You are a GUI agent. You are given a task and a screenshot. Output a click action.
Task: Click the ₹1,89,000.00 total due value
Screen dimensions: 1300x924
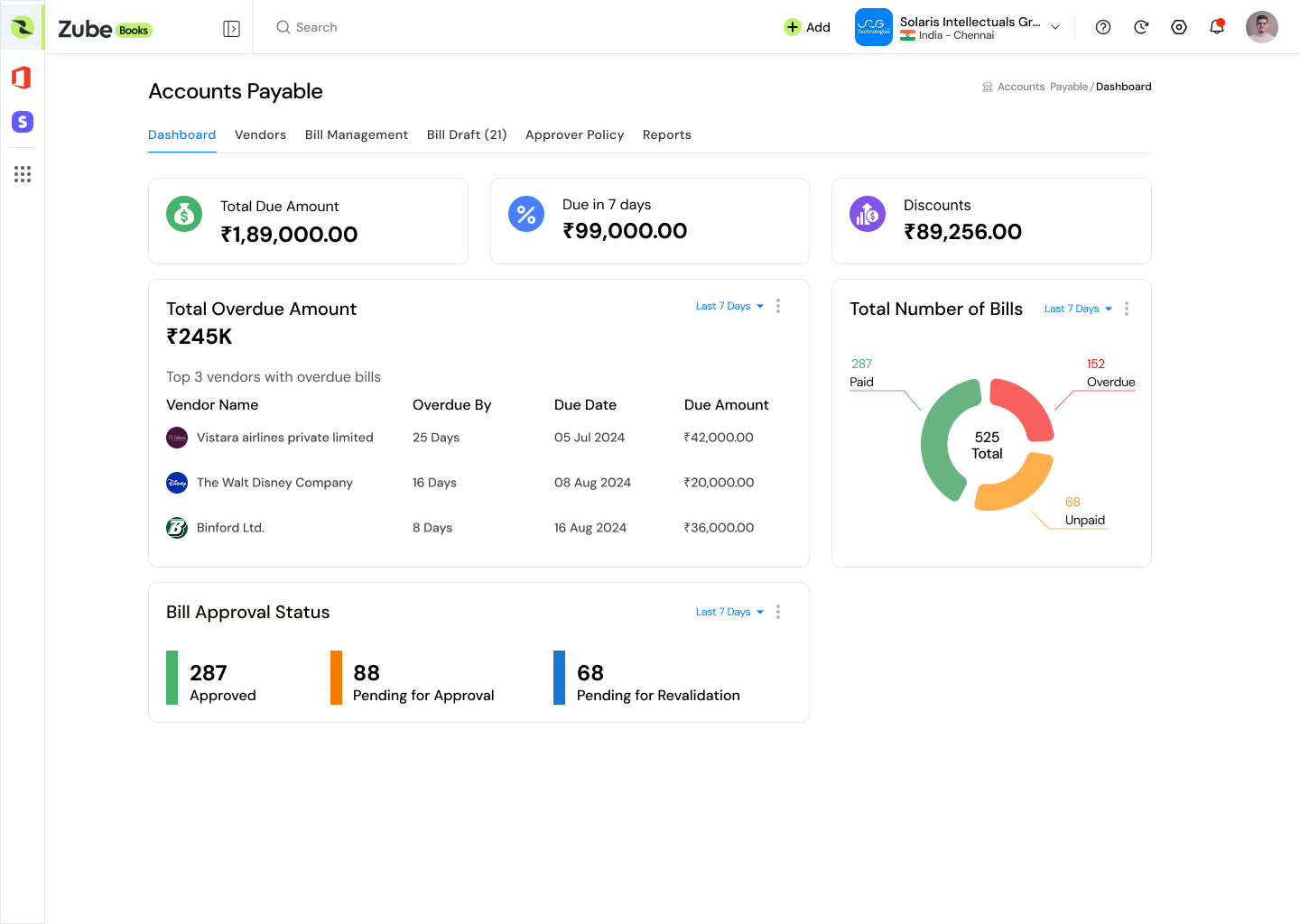tap(289, 235)
